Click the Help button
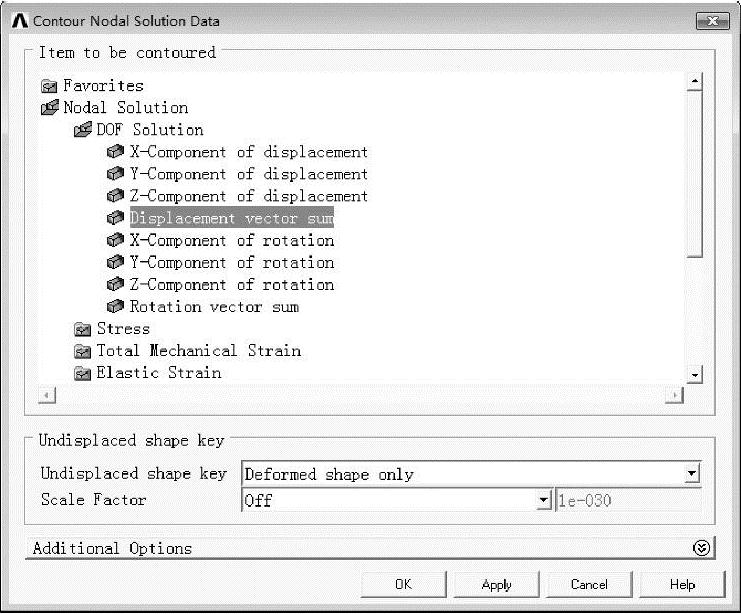Screen dimensions: 741x614 click(x=682, y=585)
